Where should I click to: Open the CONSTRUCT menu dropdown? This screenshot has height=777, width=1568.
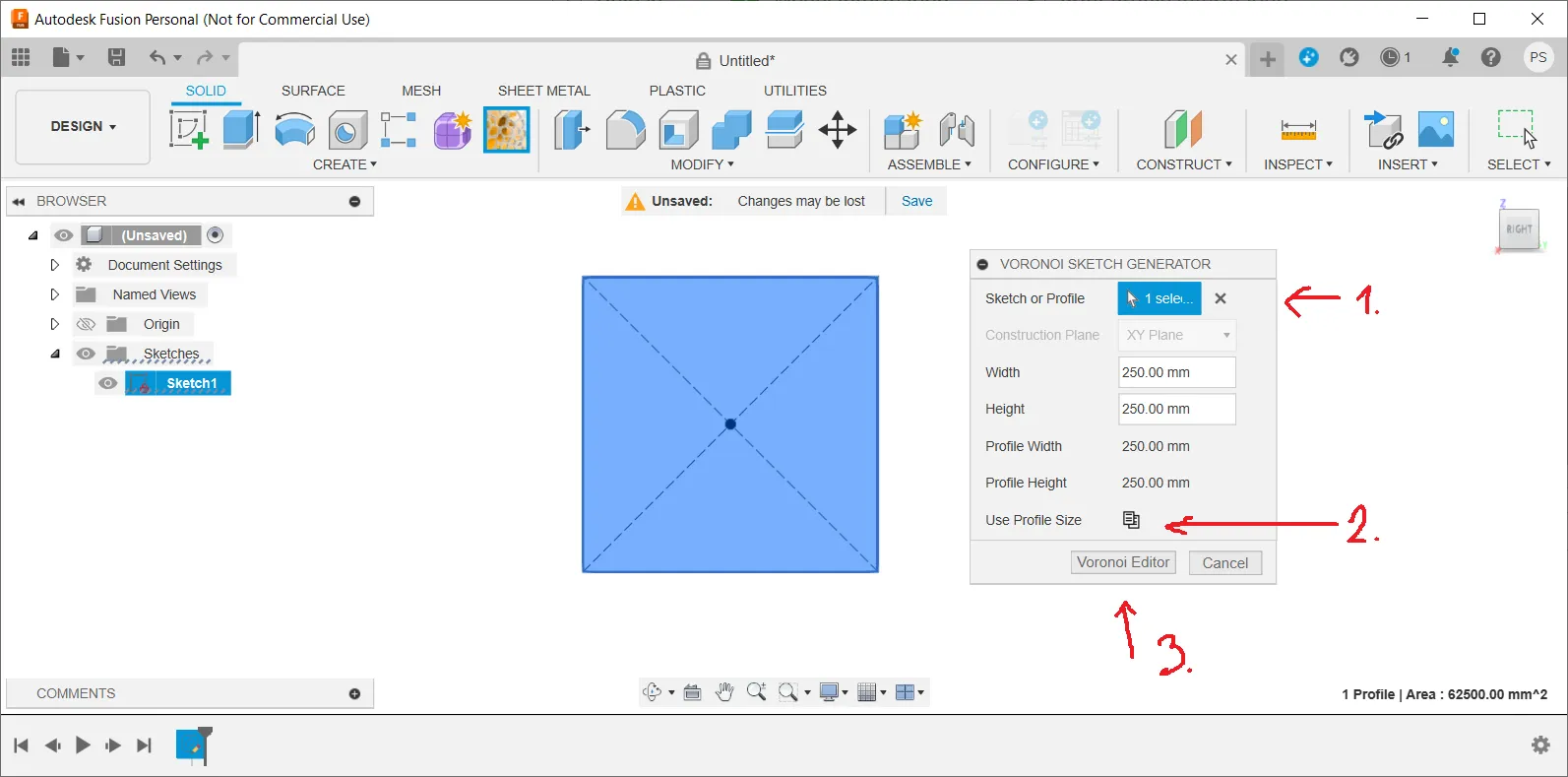(x=1184, y=164)
